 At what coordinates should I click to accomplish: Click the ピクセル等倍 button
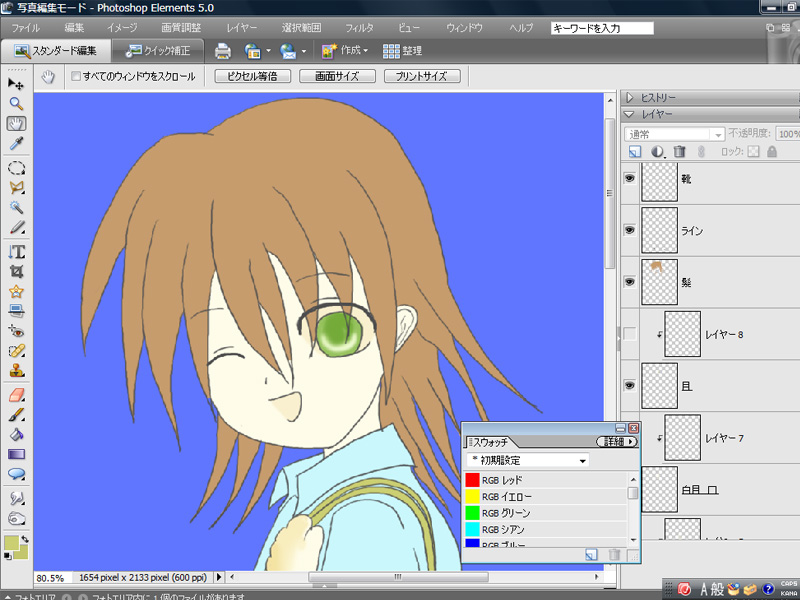[x=252, y=76]
